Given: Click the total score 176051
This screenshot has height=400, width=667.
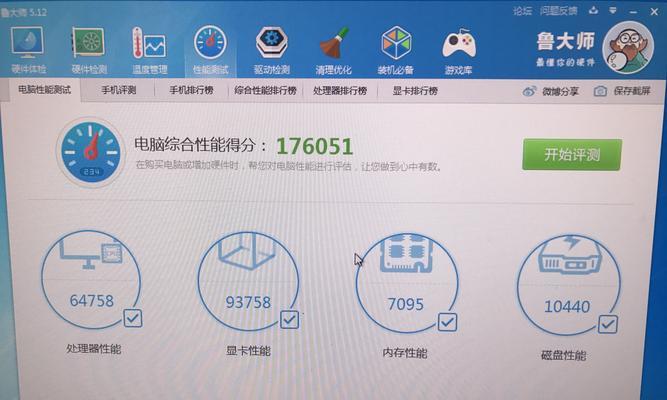Looking at the screenshot, I should pyautogui.click(x=314, y=146).
